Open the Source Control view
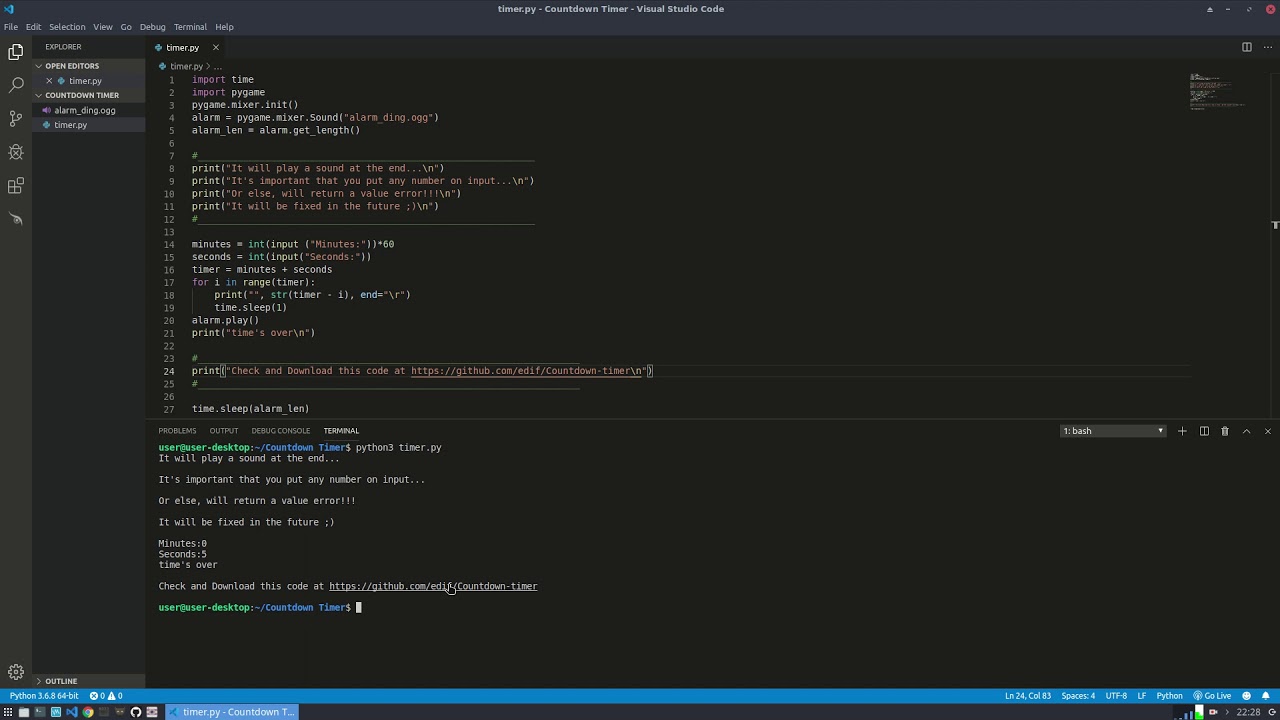1280x720 pixels. [16, 118]
